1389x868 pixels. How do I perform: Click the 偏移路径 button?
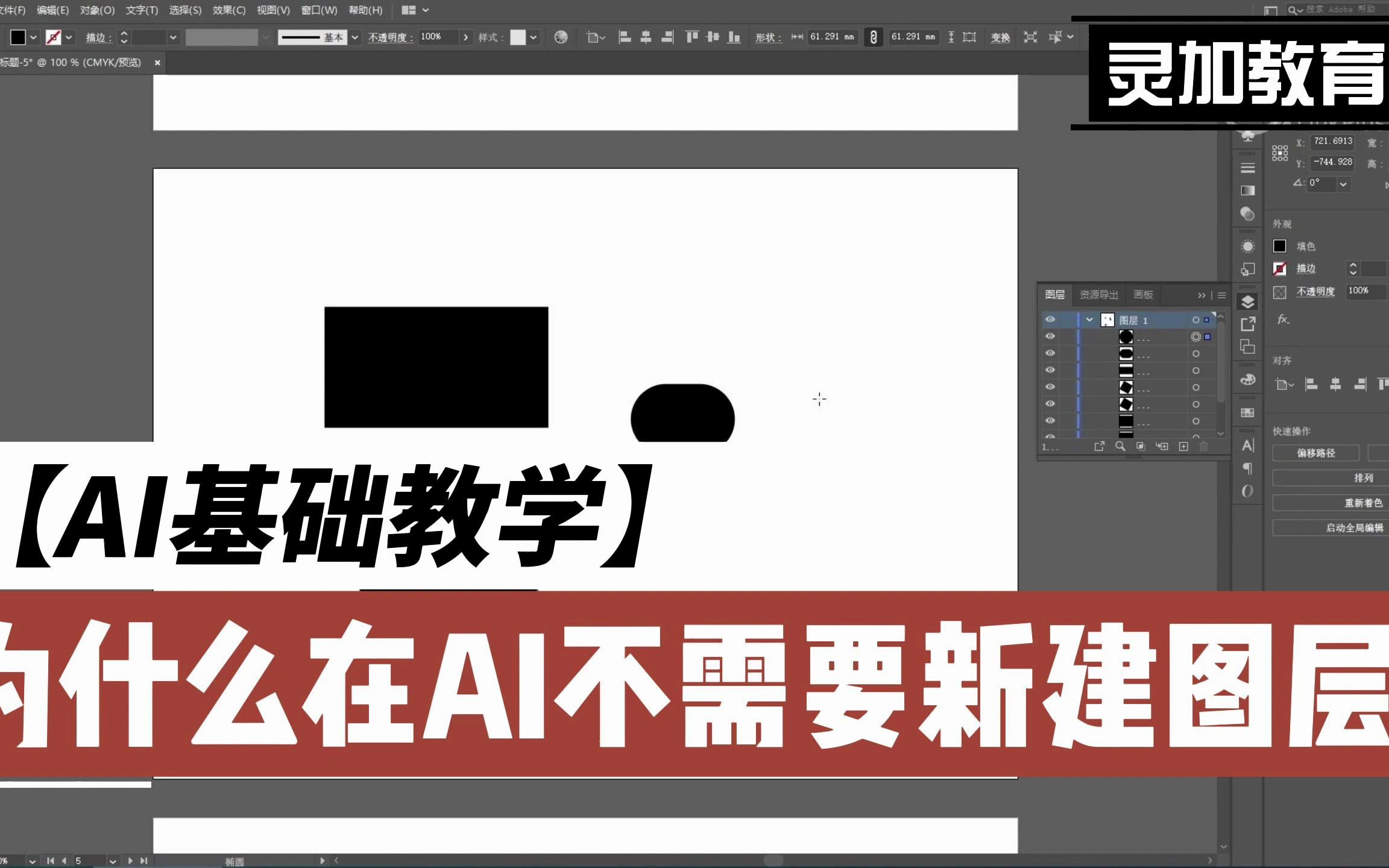coord(1315,453)
